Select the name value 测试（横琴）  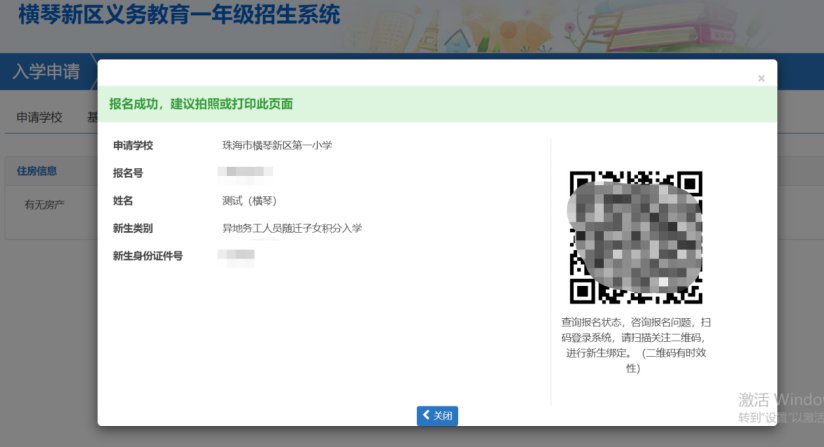pos(250,201)
